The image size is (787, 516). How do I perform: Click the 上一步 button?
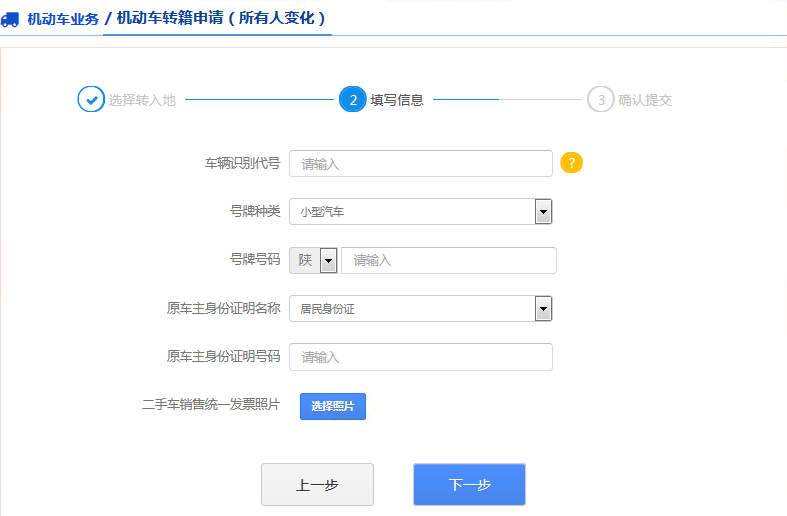pos(317,485)
